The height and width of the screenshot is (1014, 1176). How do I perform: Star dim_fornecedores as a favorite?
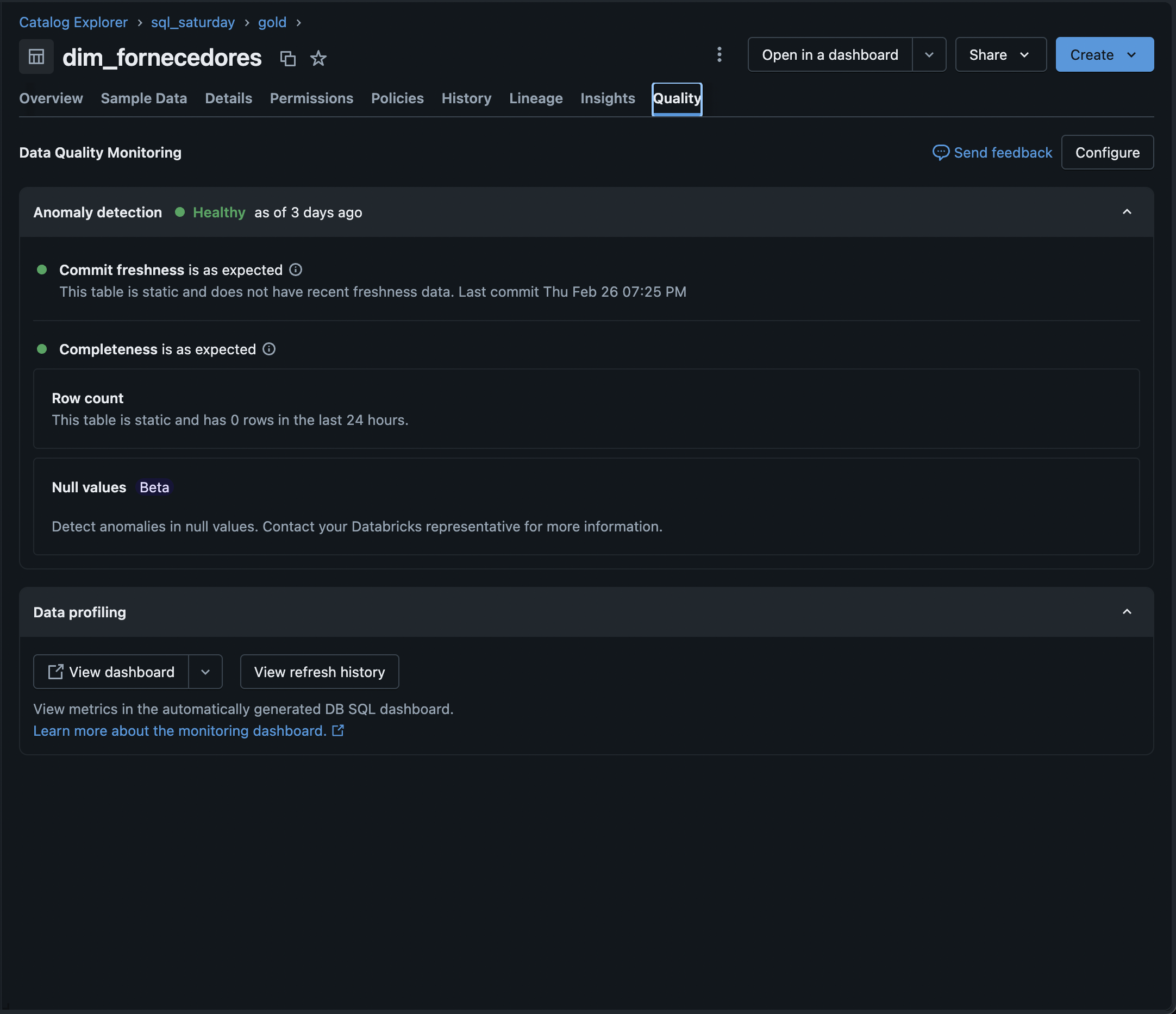318,58
